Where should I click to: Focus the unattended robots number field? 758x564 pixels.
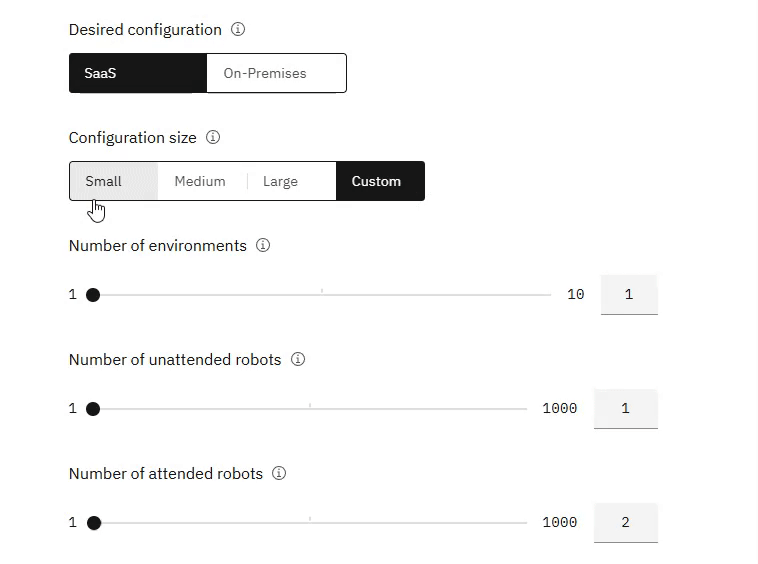626,408
